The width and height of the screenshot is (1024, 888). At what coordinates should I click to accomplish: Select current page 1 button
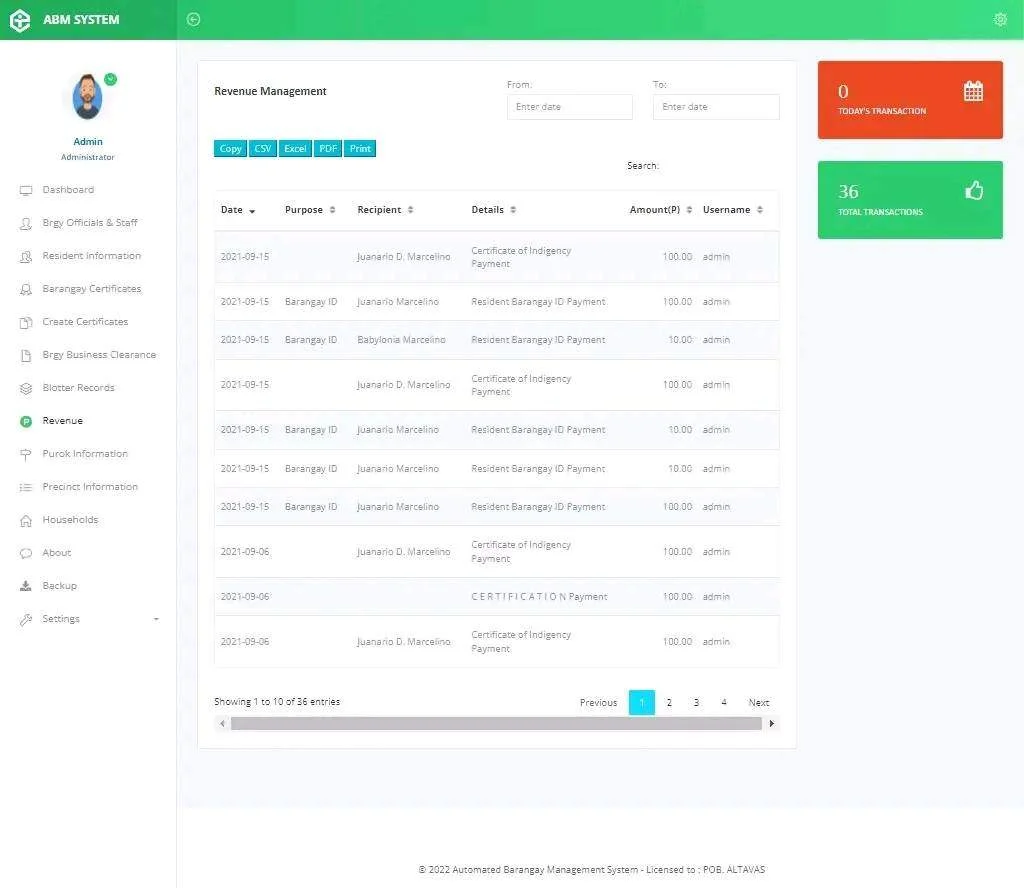(x=642, y=703)
